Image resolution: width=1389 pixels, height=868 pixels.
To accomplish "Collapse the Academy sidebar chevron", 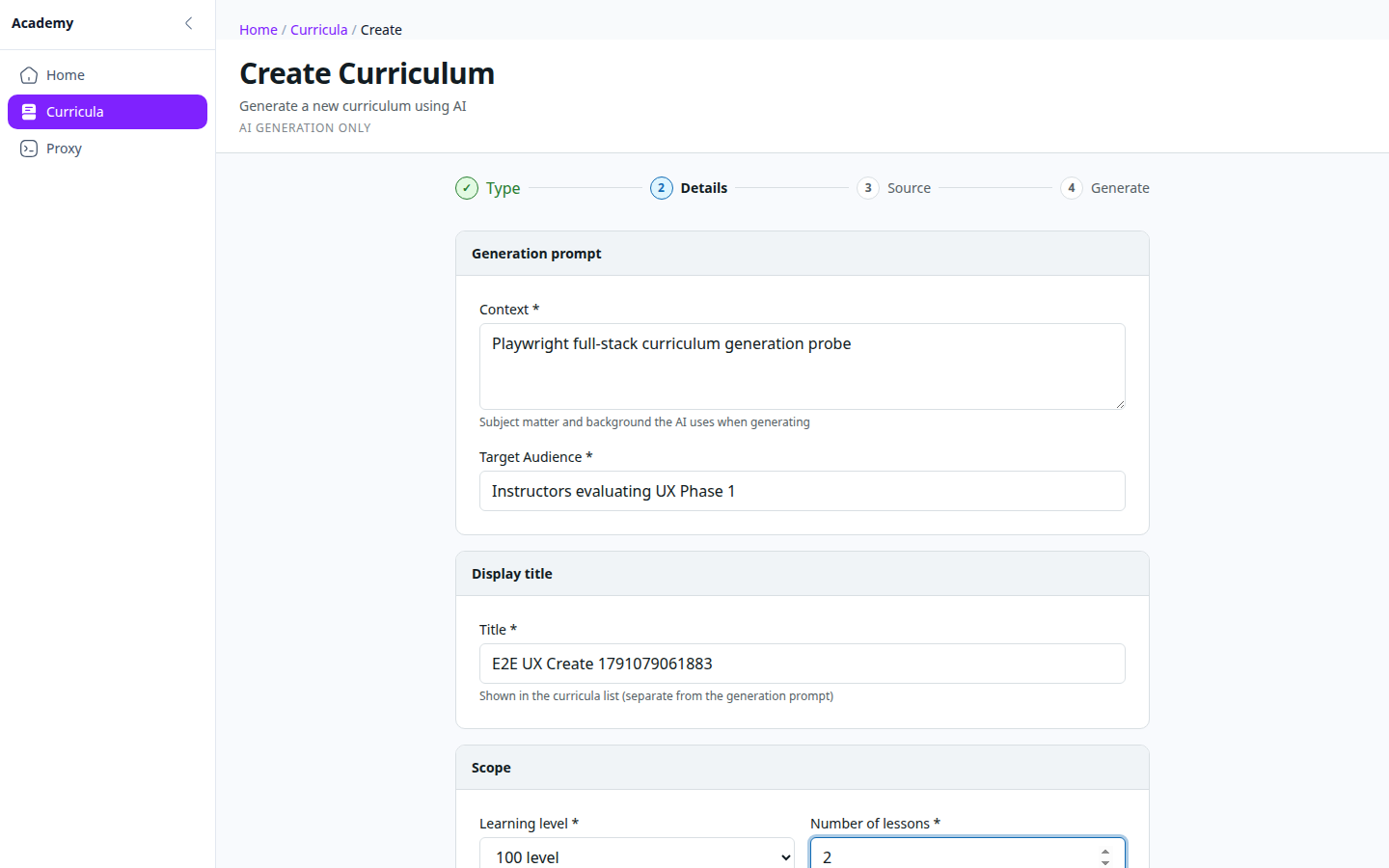I will (x=188, y=23).
